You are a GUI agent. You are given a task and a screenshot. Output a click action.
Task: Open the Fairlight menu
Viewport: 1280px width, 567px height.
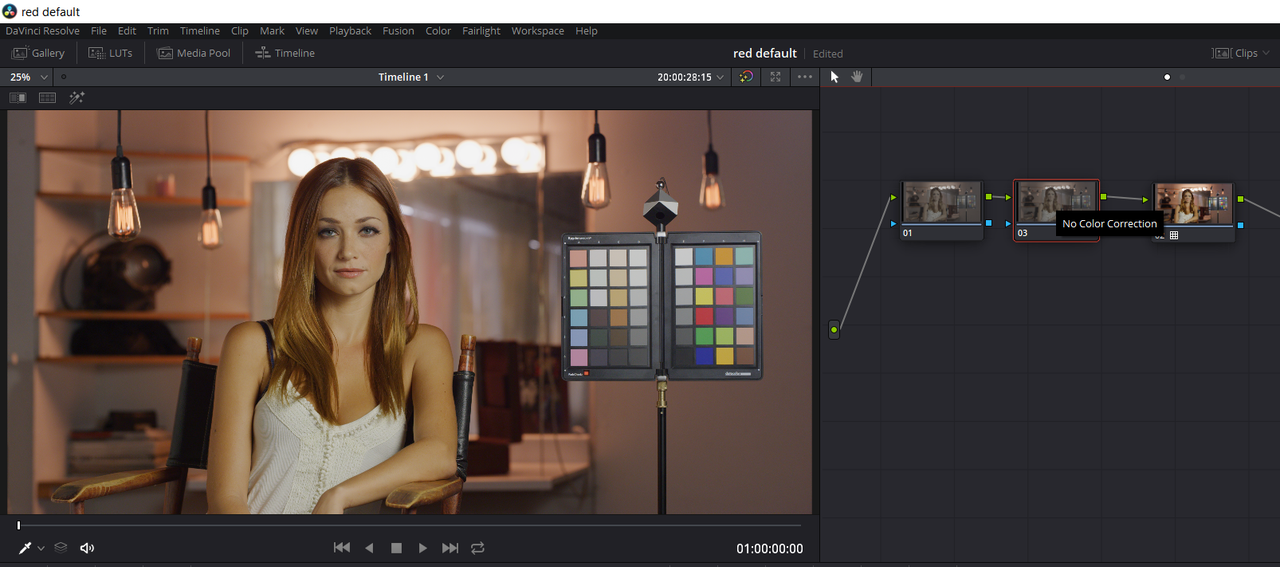pos(481,31)
